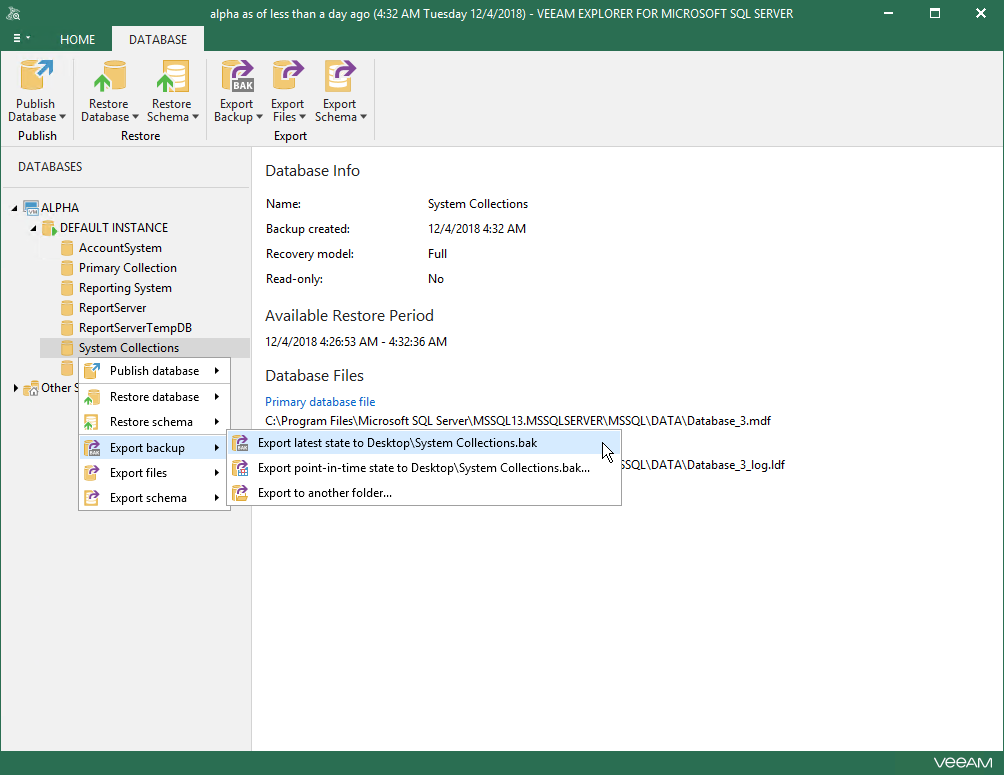Image resolution: width=1004 pixels, height=775 pixels.
Task: Choose Export to another folder
Action: click(x=424, y=493)
